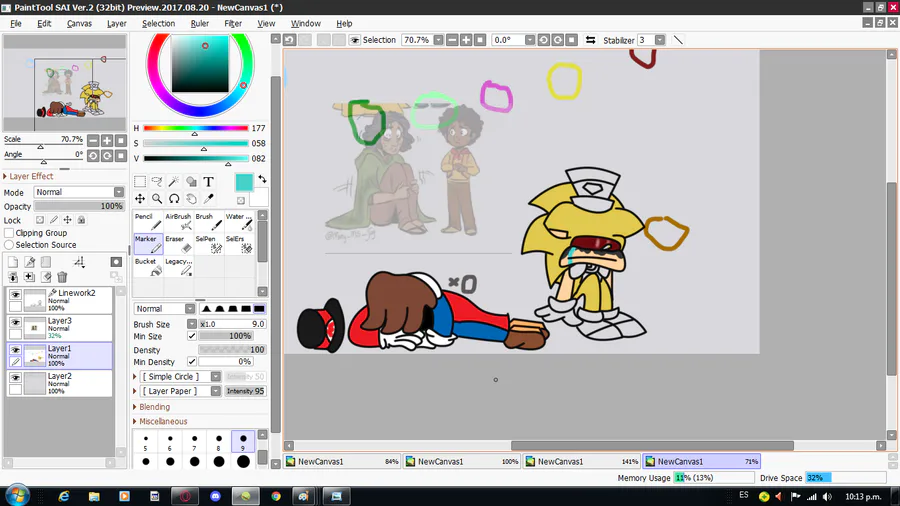Image resolution: width=900 pixels, height=506 pixels.
Task: Create a new normal layer
Action: click(x=13, y=262)
